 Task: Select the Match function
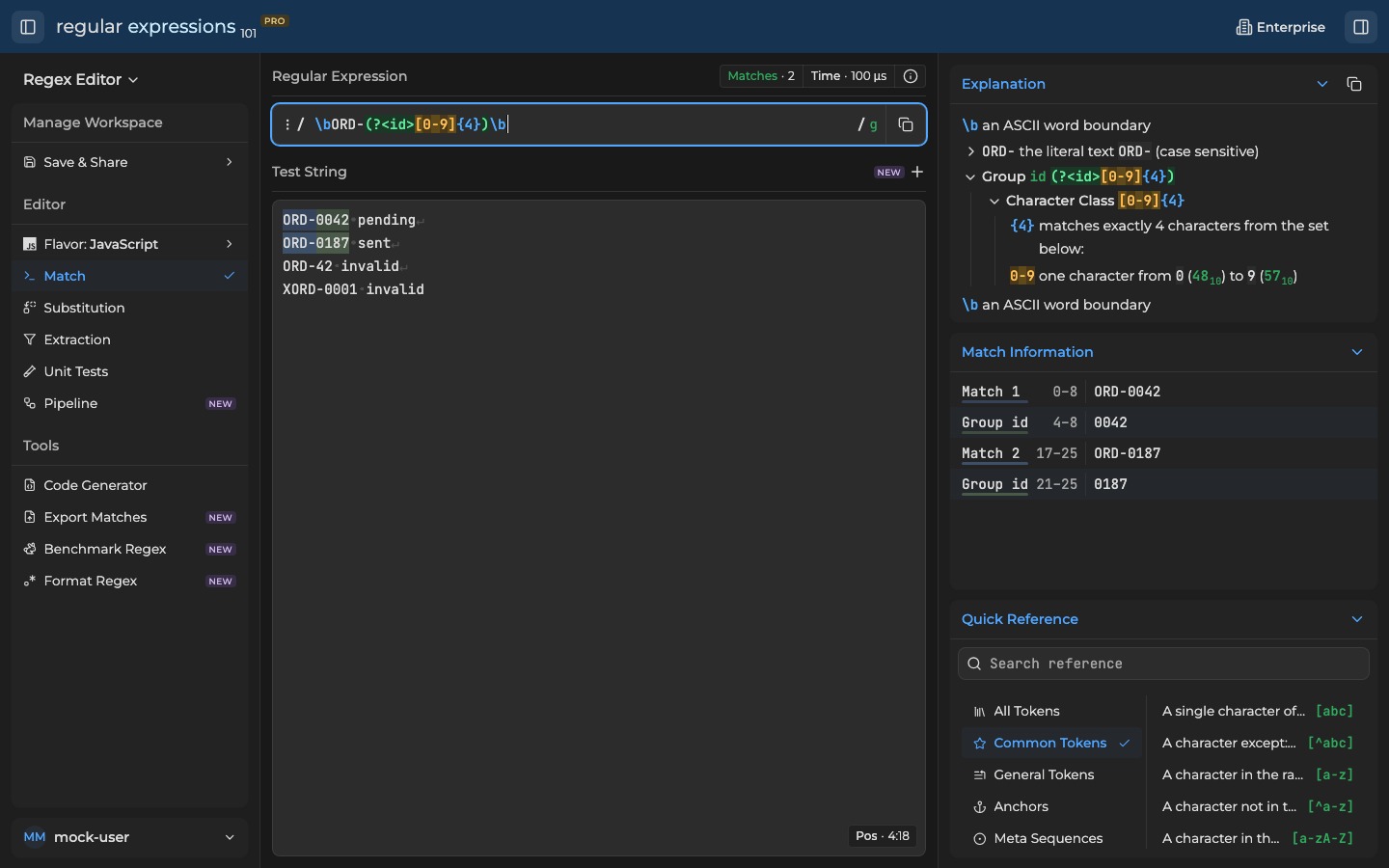click(x=129, y=276)
